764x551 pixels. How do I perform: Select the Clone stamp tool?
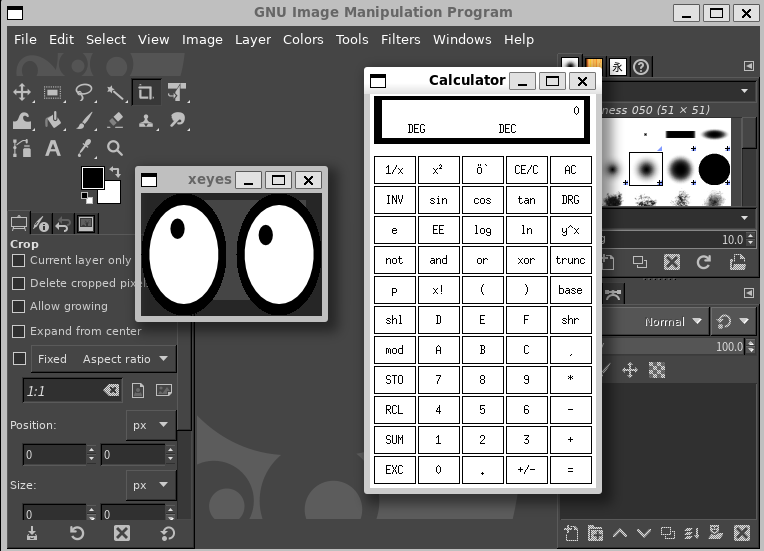(x=146, y=120)
